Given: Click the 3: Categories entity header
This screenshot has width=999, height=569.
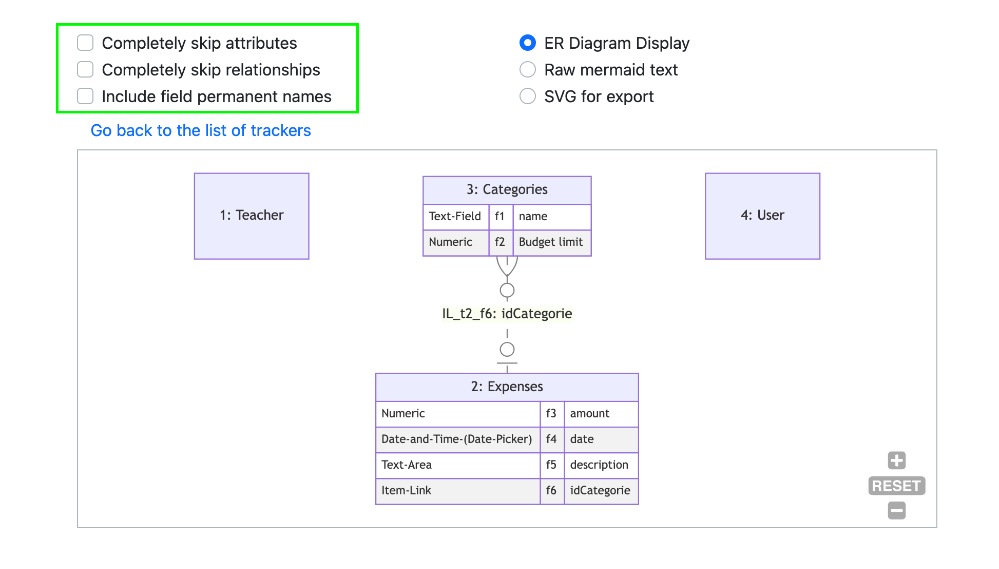Looking at the screenshot, I should tap(507, 190).
